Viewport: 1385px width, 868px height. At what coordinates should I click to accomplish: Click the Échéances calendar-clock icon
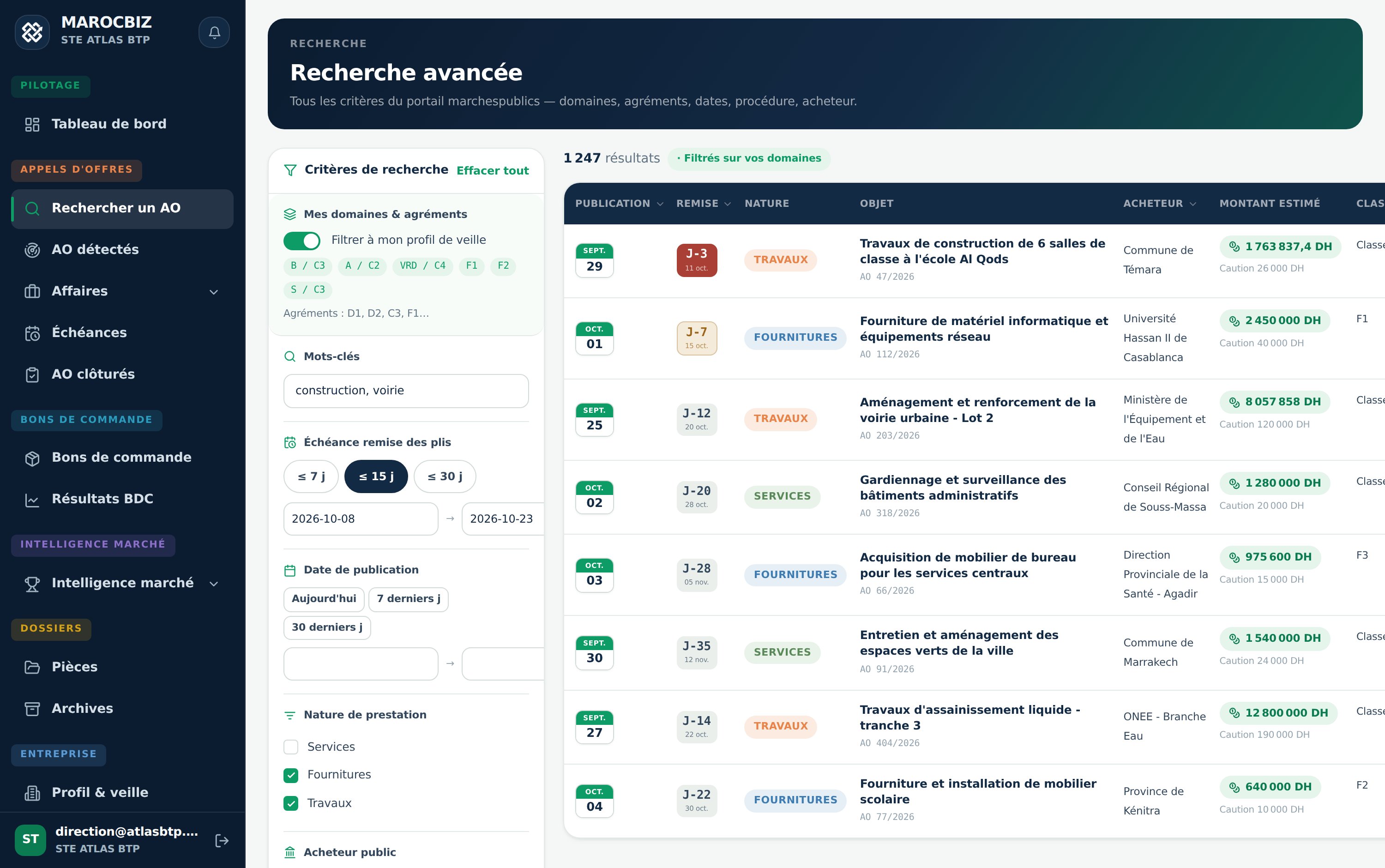coord(32,333)
